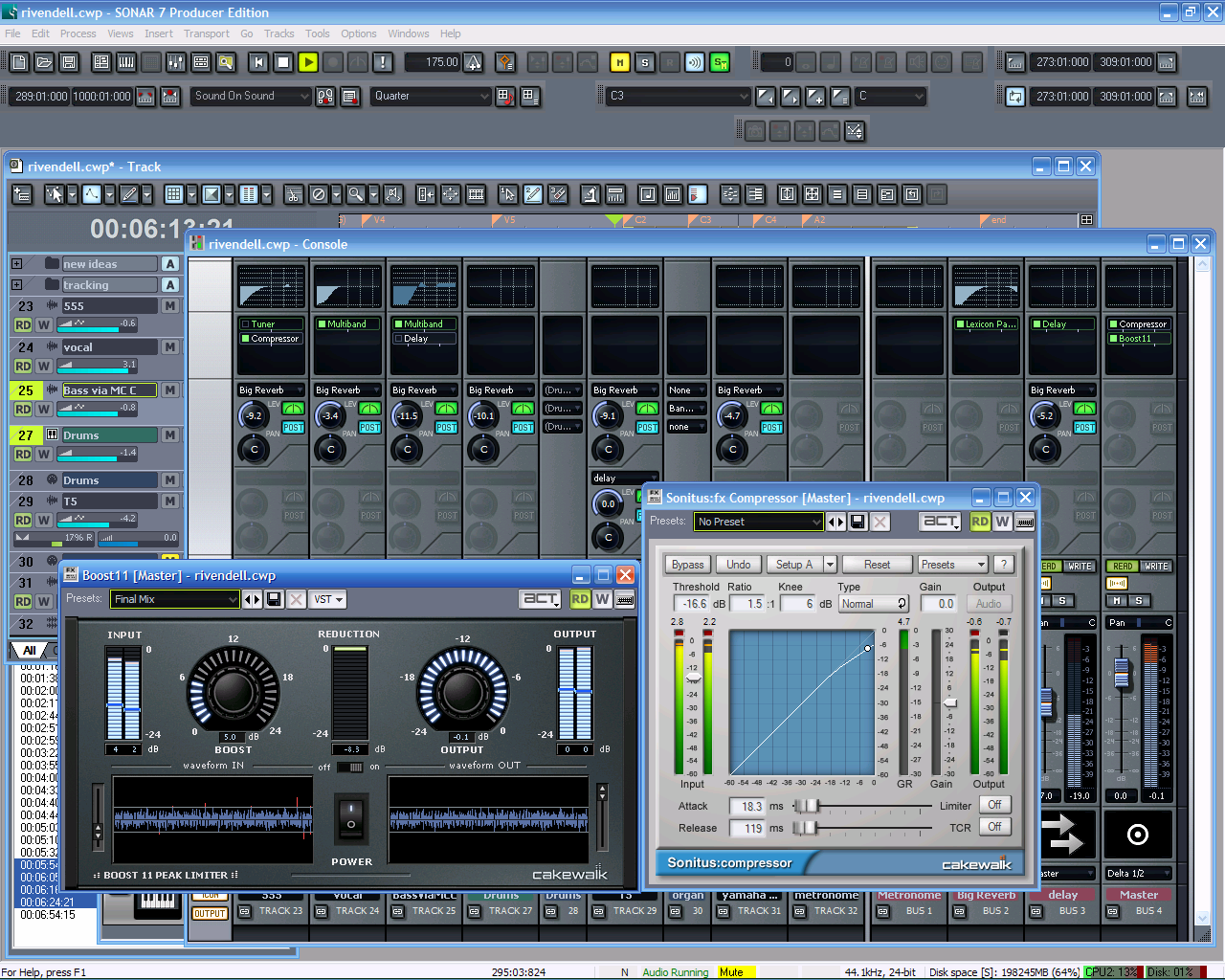This screenshot has width=1225, height=980.
Task: Open the Windows menu
Action: [409, 33]
